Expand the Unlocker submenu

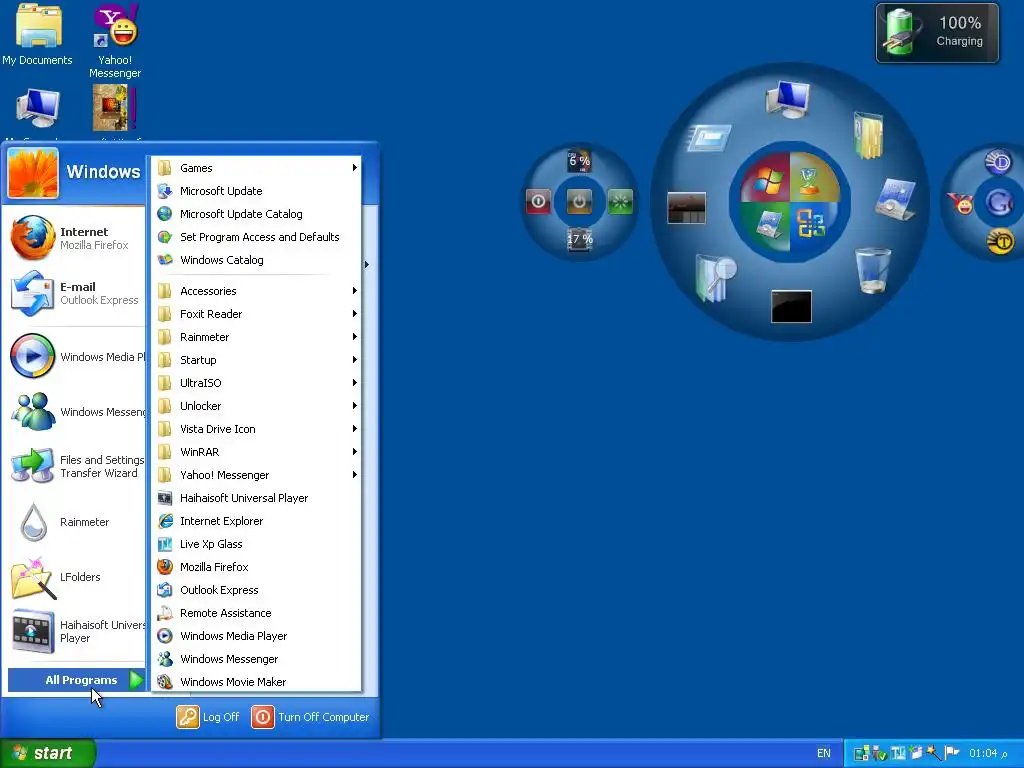(x=257, y=406)
